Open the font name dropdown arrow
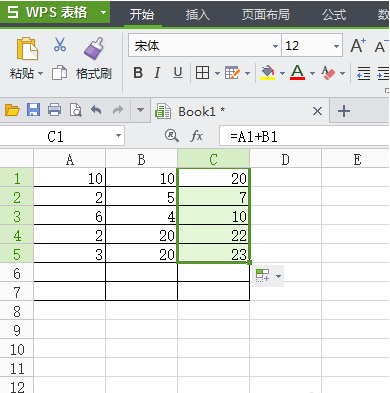Image resolution: width=390 pixels, height=393 pixels. [275, 46]
